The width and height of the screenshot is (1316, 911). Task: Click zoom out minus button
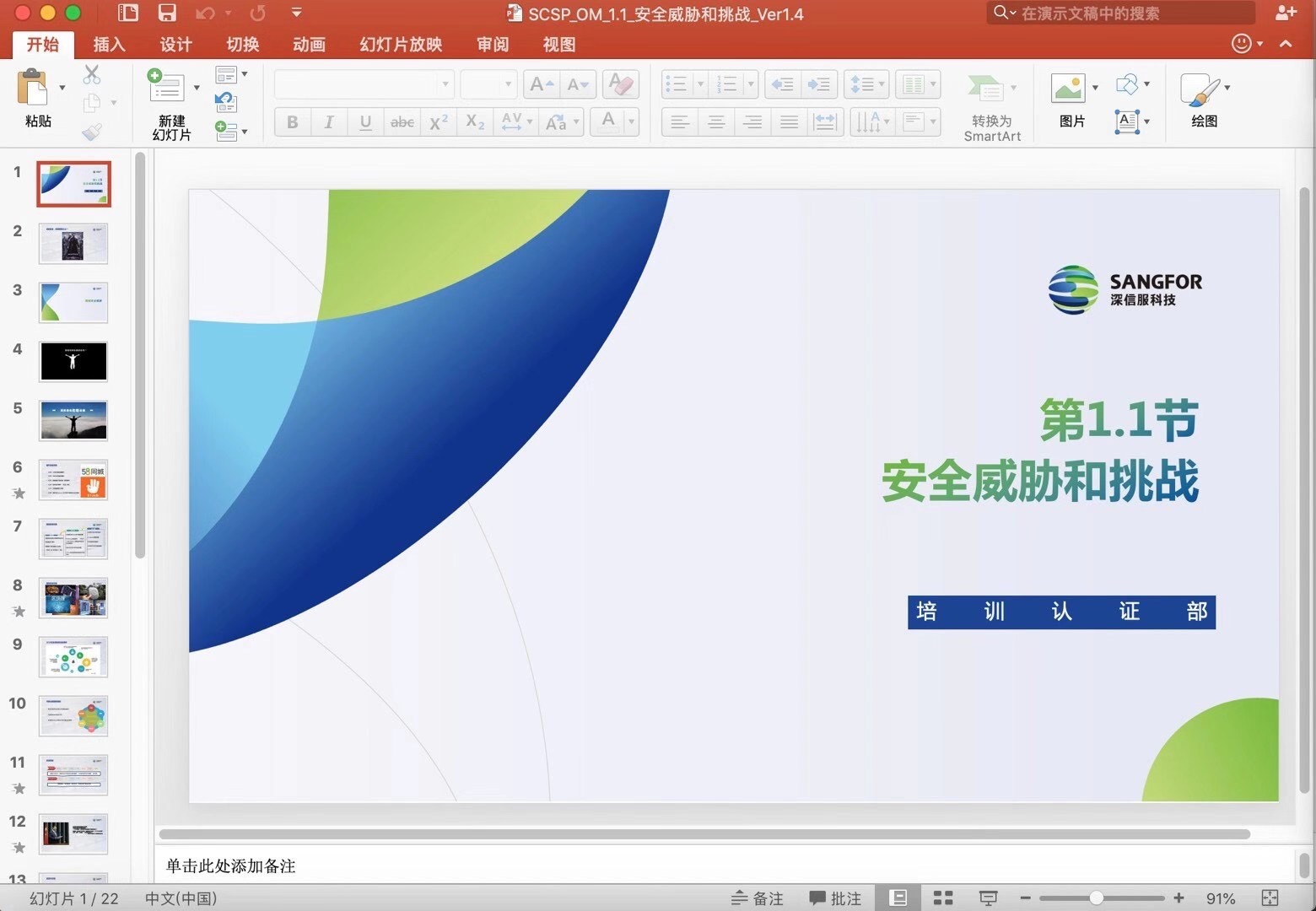(x=1026, y=898)
